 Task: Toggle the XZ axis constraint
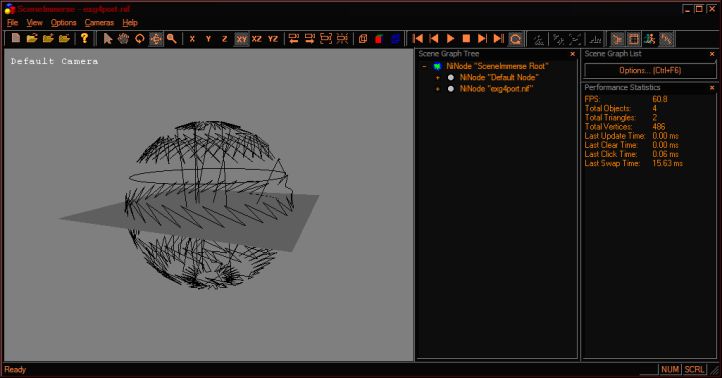[x=257, y=39]
